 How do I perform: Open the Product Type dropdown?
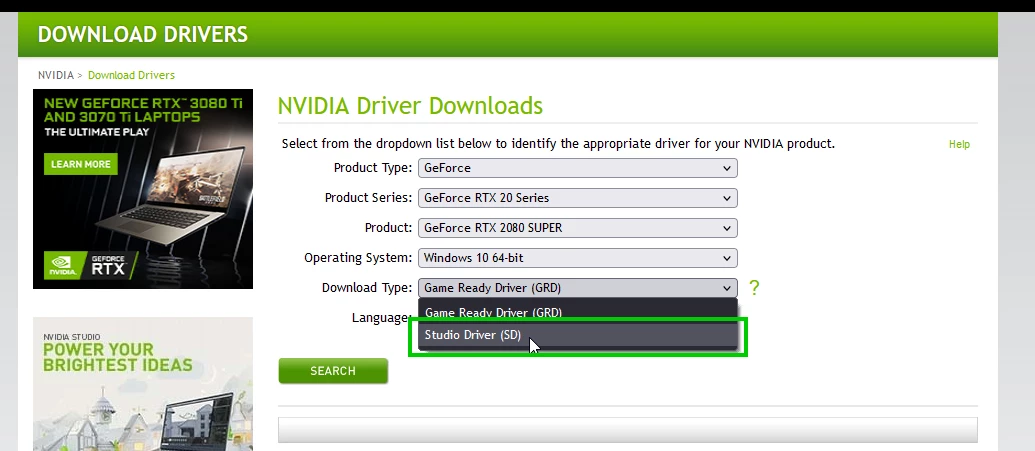click(578, 168)
